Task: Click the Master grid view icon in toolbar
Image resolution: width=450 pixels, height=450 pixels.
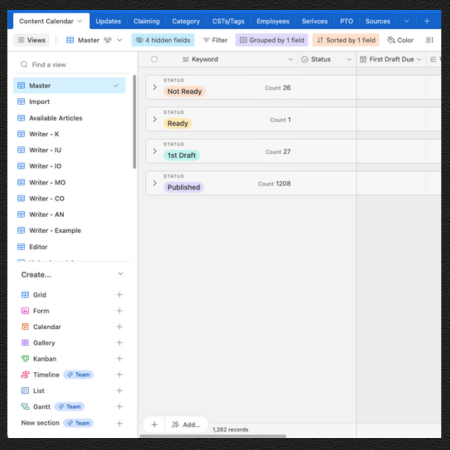Action: tap(70, 40)
